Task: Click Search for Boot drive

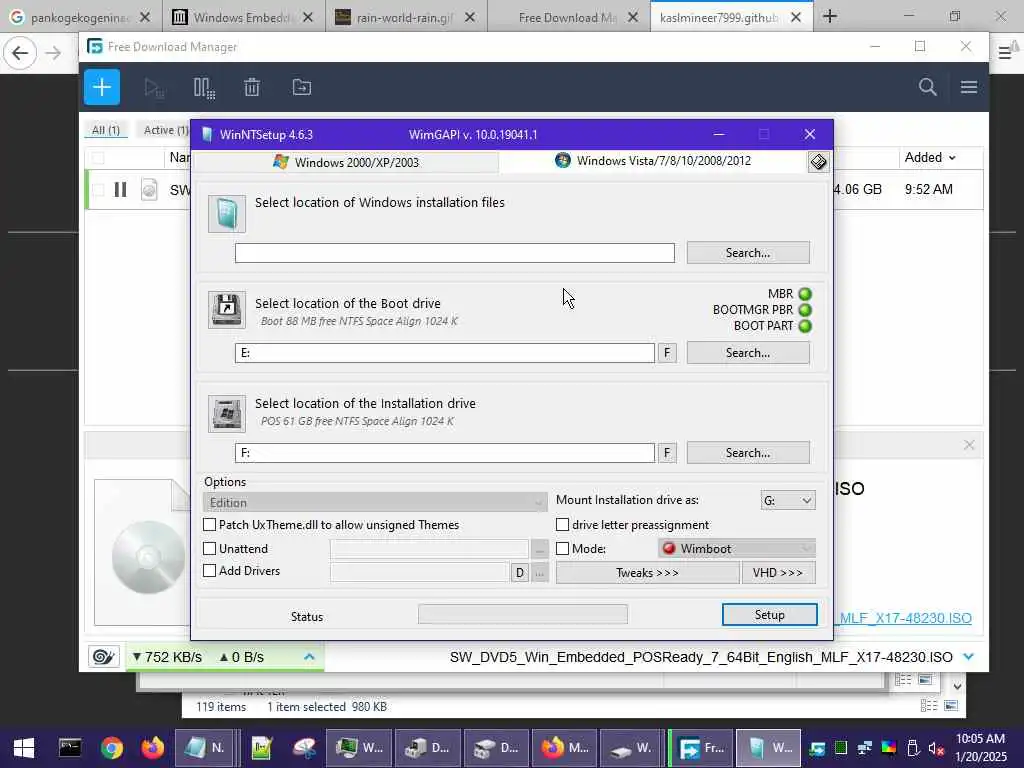Action: [x=748, y=353]
